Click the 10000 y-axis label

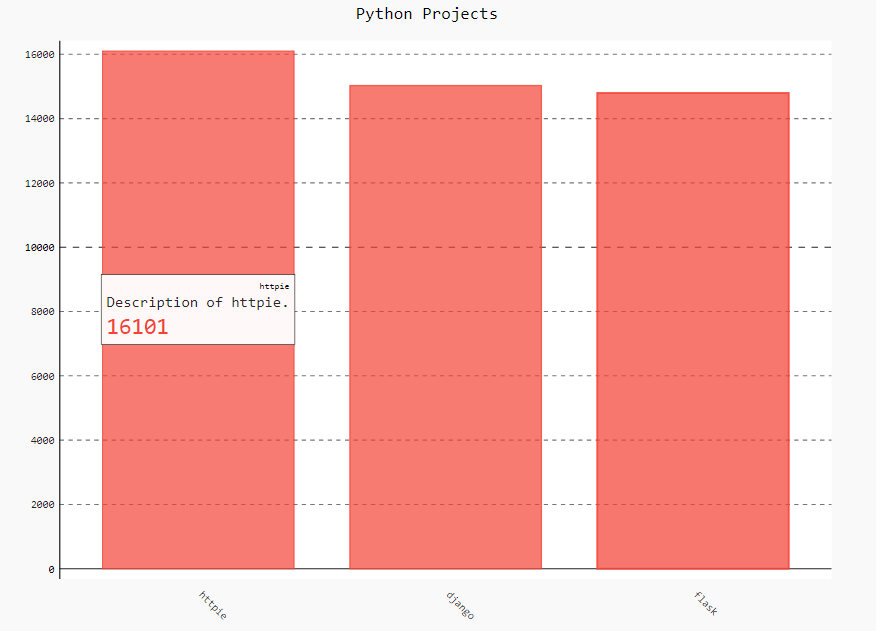pyautogui.click(x=39, y=247)
